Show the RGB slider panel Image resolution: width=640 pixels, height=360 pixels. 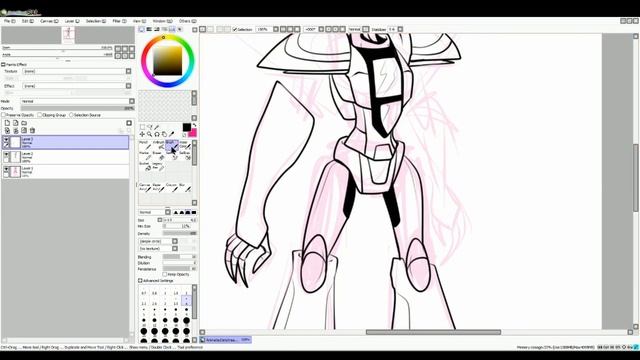[x=149, y=29]
